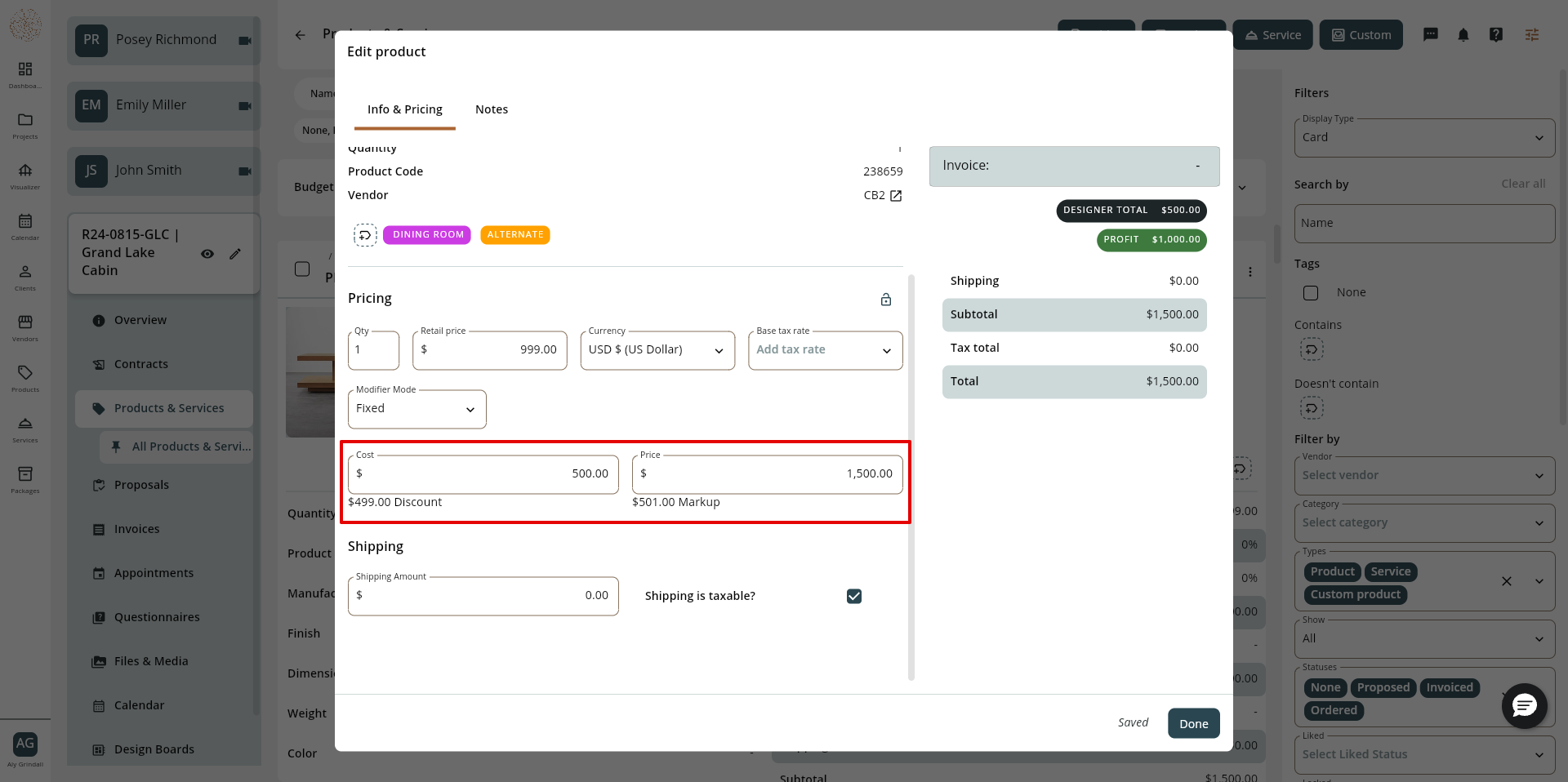The width and height of the screenshot is (1568, 782).
Task: Click the add tag icon beside DINING ROOM
Action: (365, 235)
